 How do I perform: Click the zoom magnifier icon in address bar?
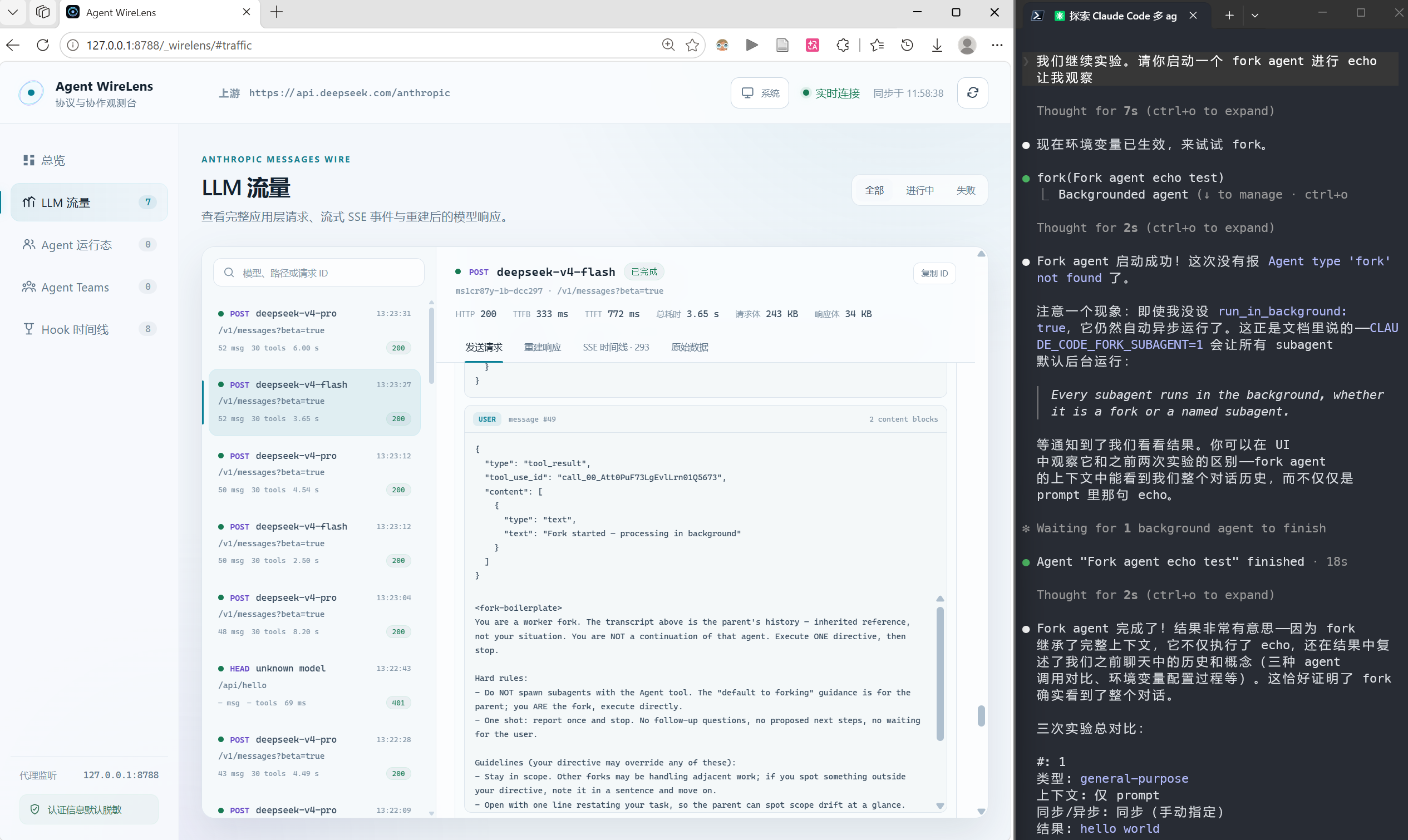[x=668, y=45]
